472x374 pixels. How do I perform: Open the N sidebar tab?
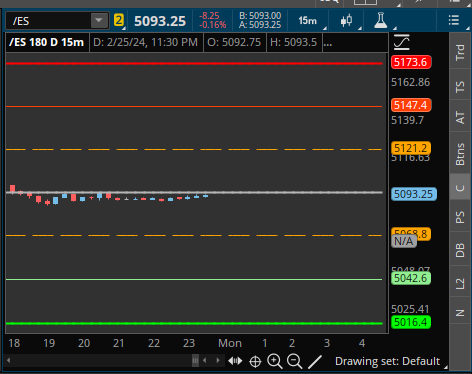click(x=460, y=313)
